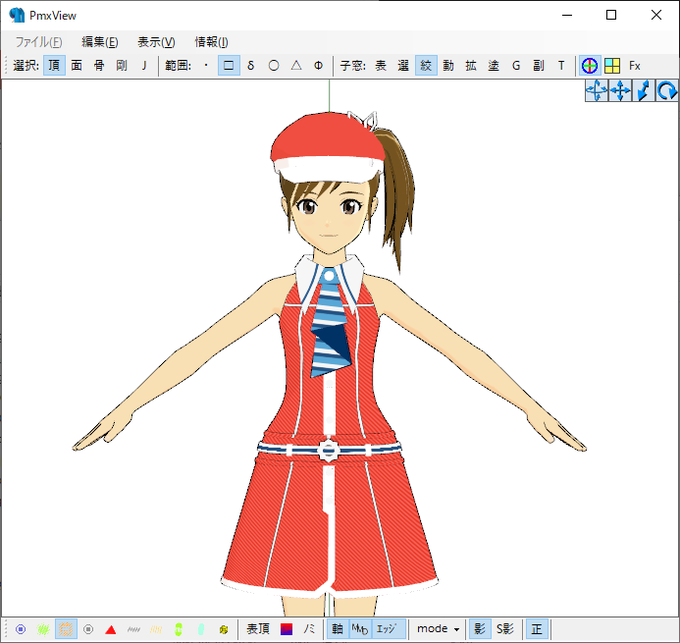This screenshot has height=643, width=680.
Task: Select rigid body mode 剛 in selection toolbar
Action: coord(122,65)
